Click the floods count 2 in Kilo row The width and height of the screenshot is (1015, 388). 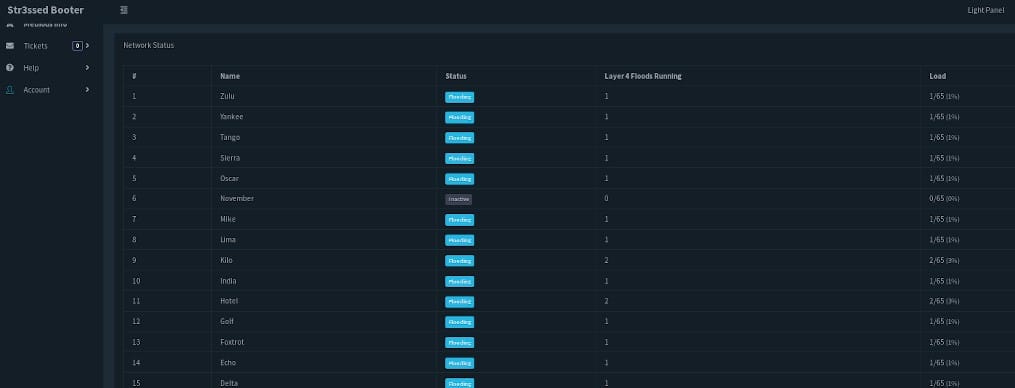tap(607, 260)
